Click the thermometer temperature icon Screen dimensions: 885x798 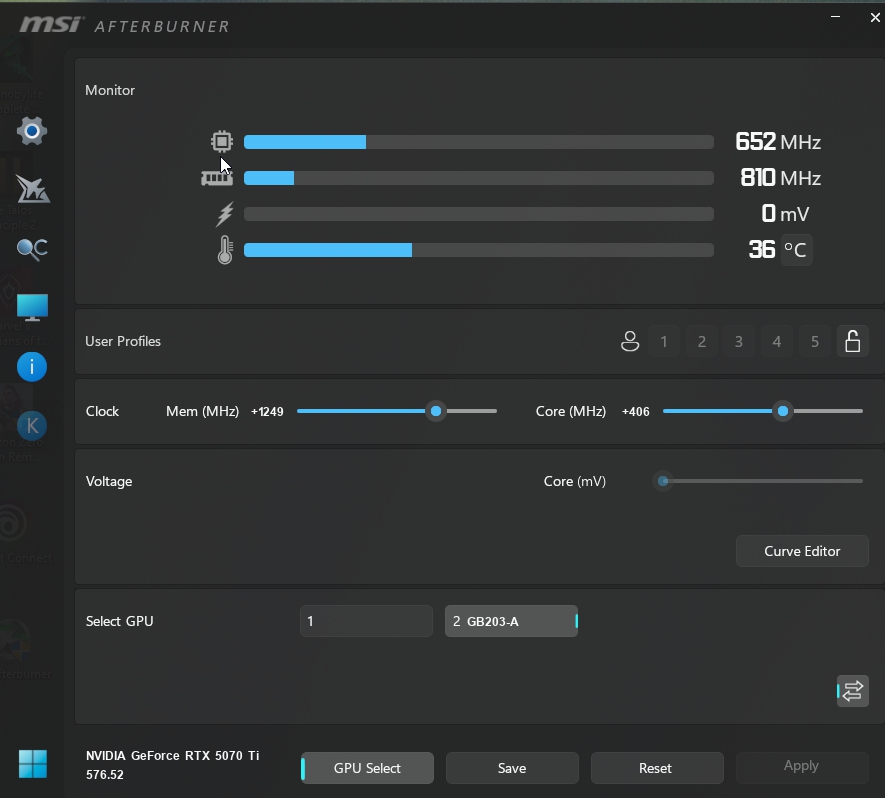[x=225, y=250]
